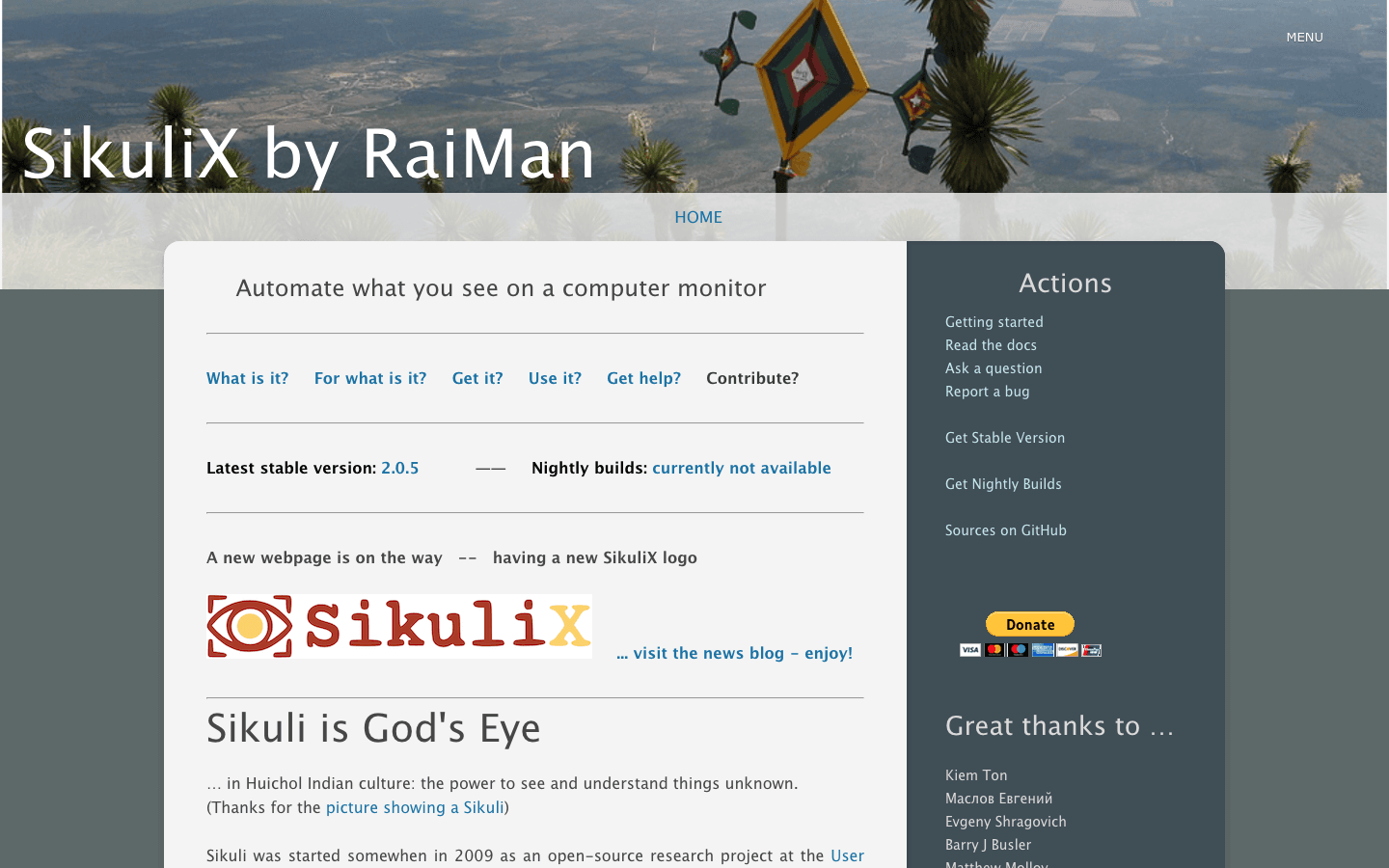Select the Discover card icon

click(x=1067, y=649)
